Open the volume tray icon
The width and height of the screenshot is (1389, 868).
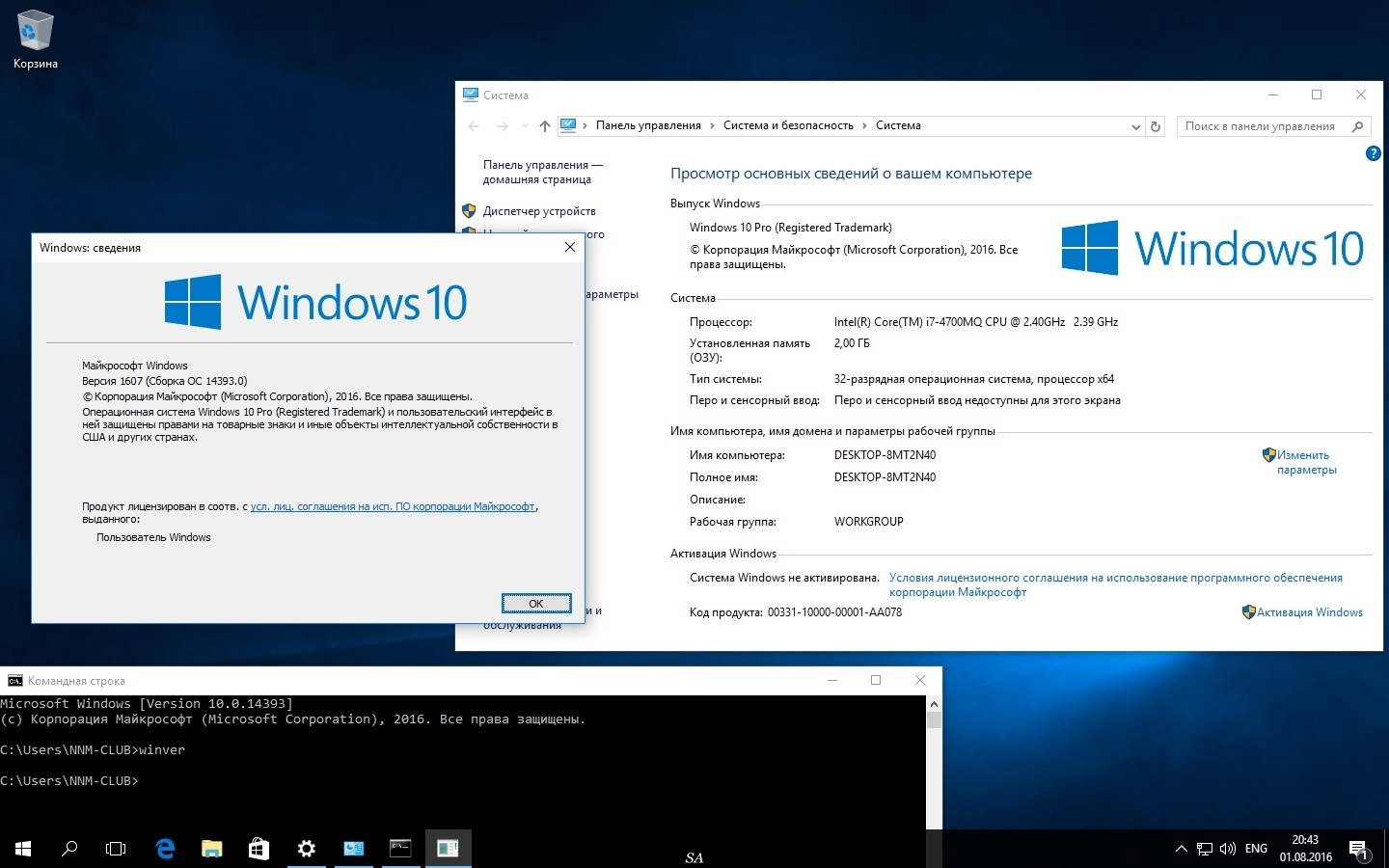tap(1228, 850)
